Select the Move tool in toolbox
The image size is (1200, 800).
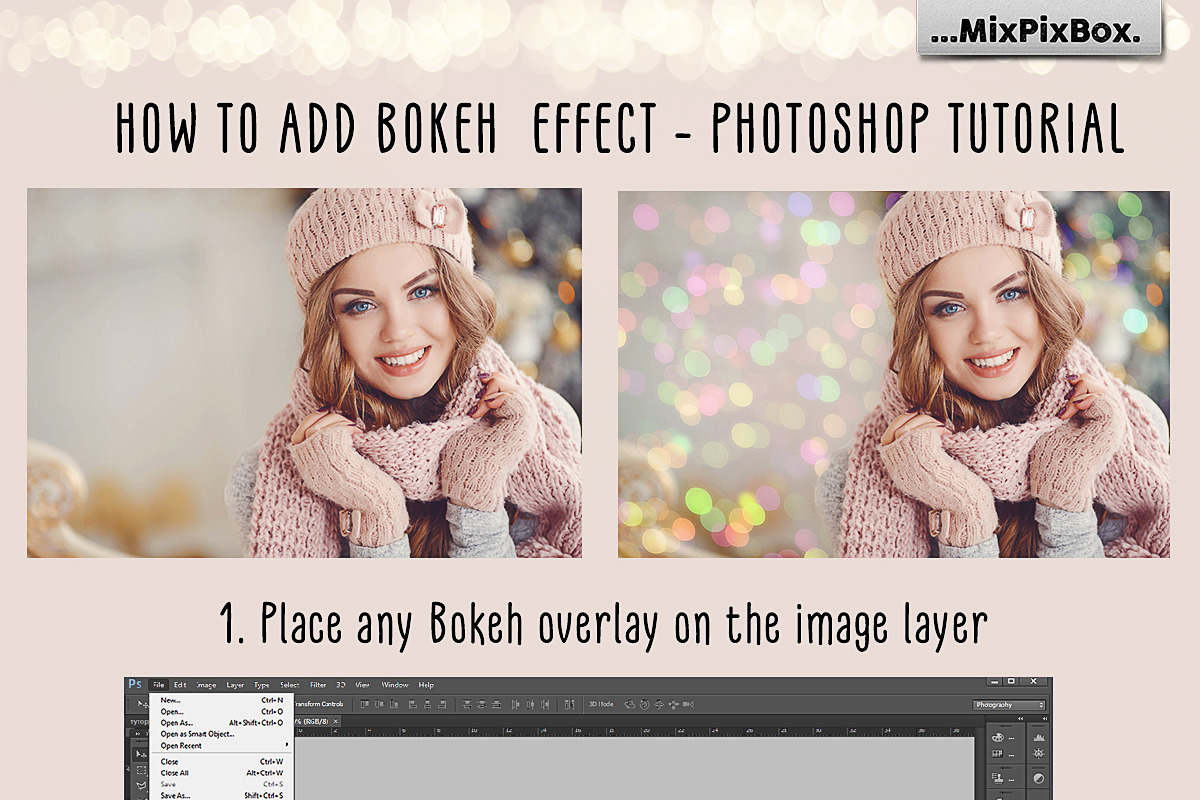point(141,754)
